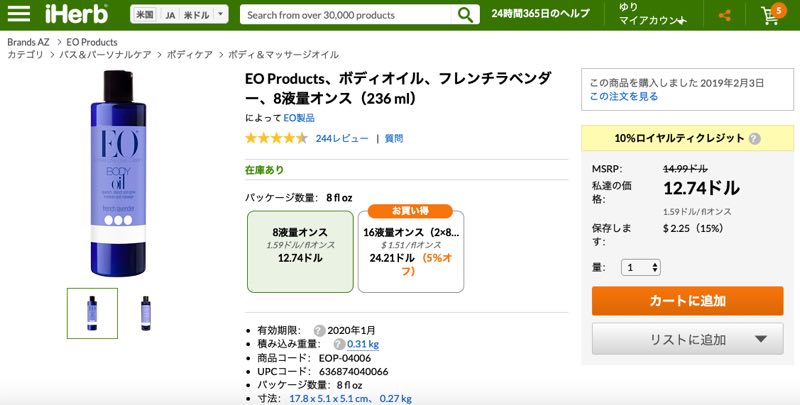
Task: Click the expiration date help icon
Action: (x=319, y=330)
